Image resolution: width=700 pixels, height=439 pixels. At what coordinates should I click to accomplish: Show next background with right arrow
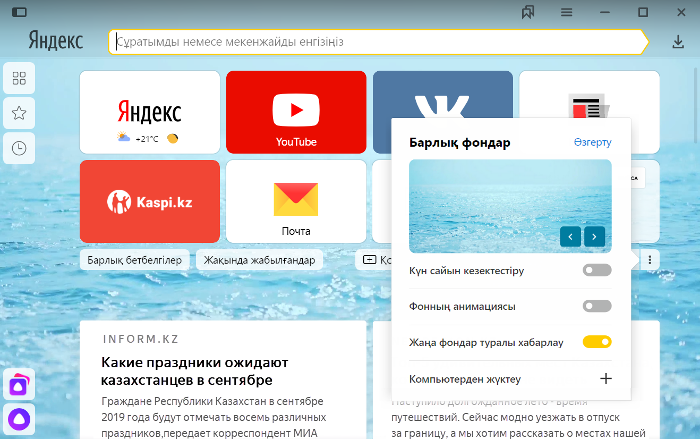594,237
